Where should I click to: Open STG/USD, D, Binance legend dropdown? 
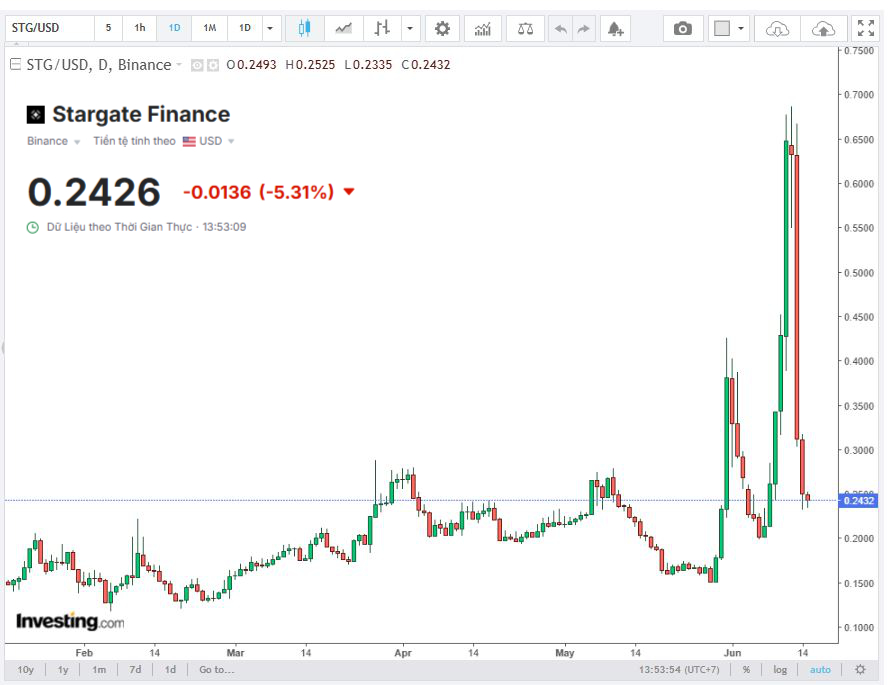[x=179, y=65]
